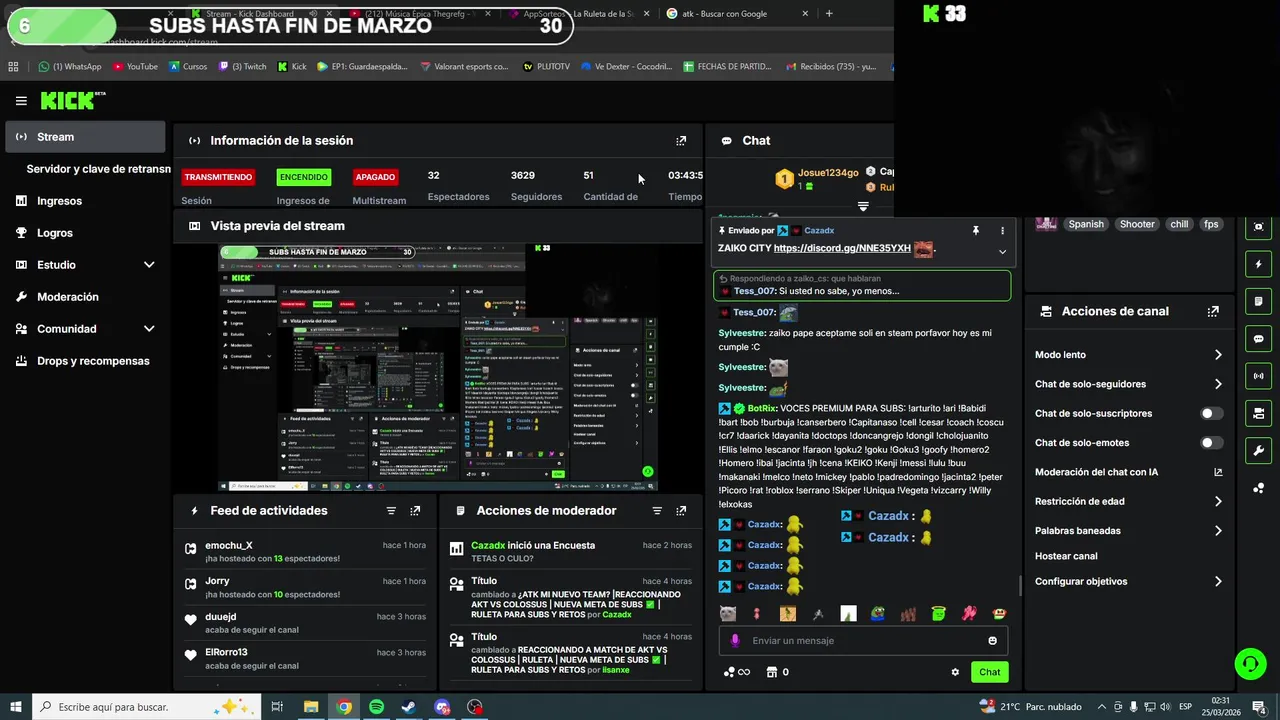Select the green halo emote in the emote row
The width and height of the screenshot is (1280, 720).
point(938,613)
